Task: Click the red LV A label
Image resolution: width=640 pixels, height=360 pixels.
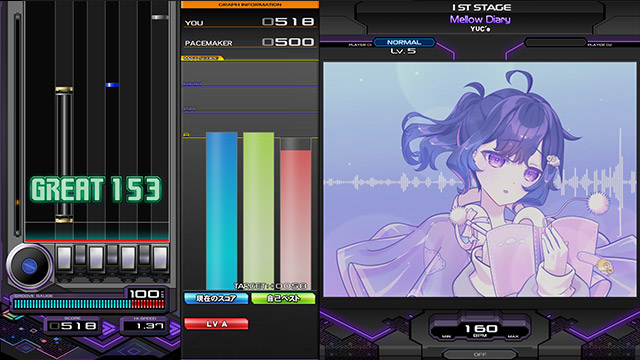Action: coord(216,324)
